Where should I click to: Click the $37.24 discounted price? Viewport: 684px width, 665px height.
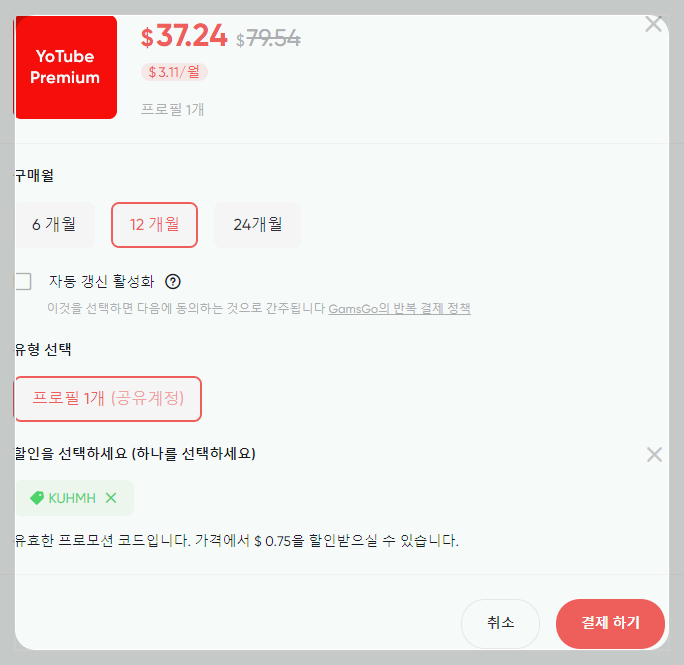tap(184, 36)
